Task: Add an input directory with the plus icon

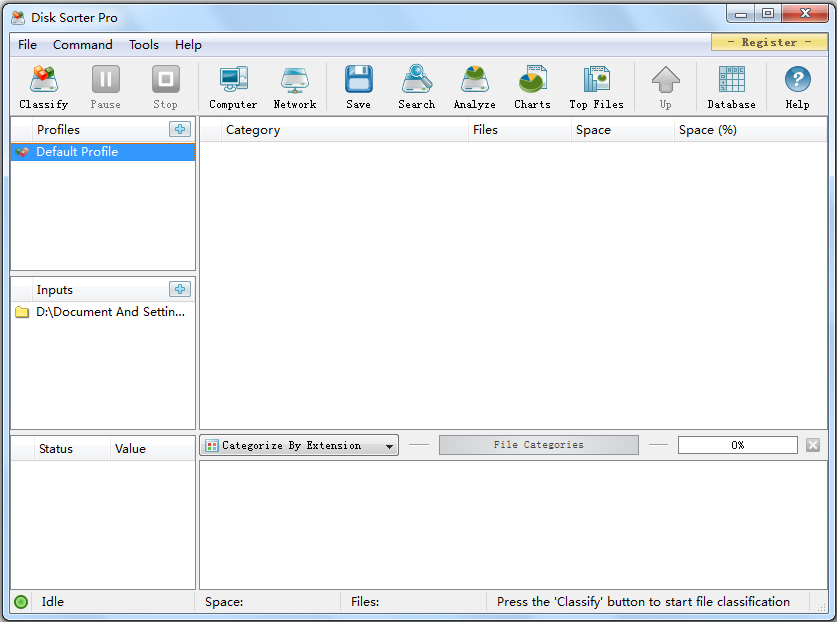Action: (x=180, y=289)
